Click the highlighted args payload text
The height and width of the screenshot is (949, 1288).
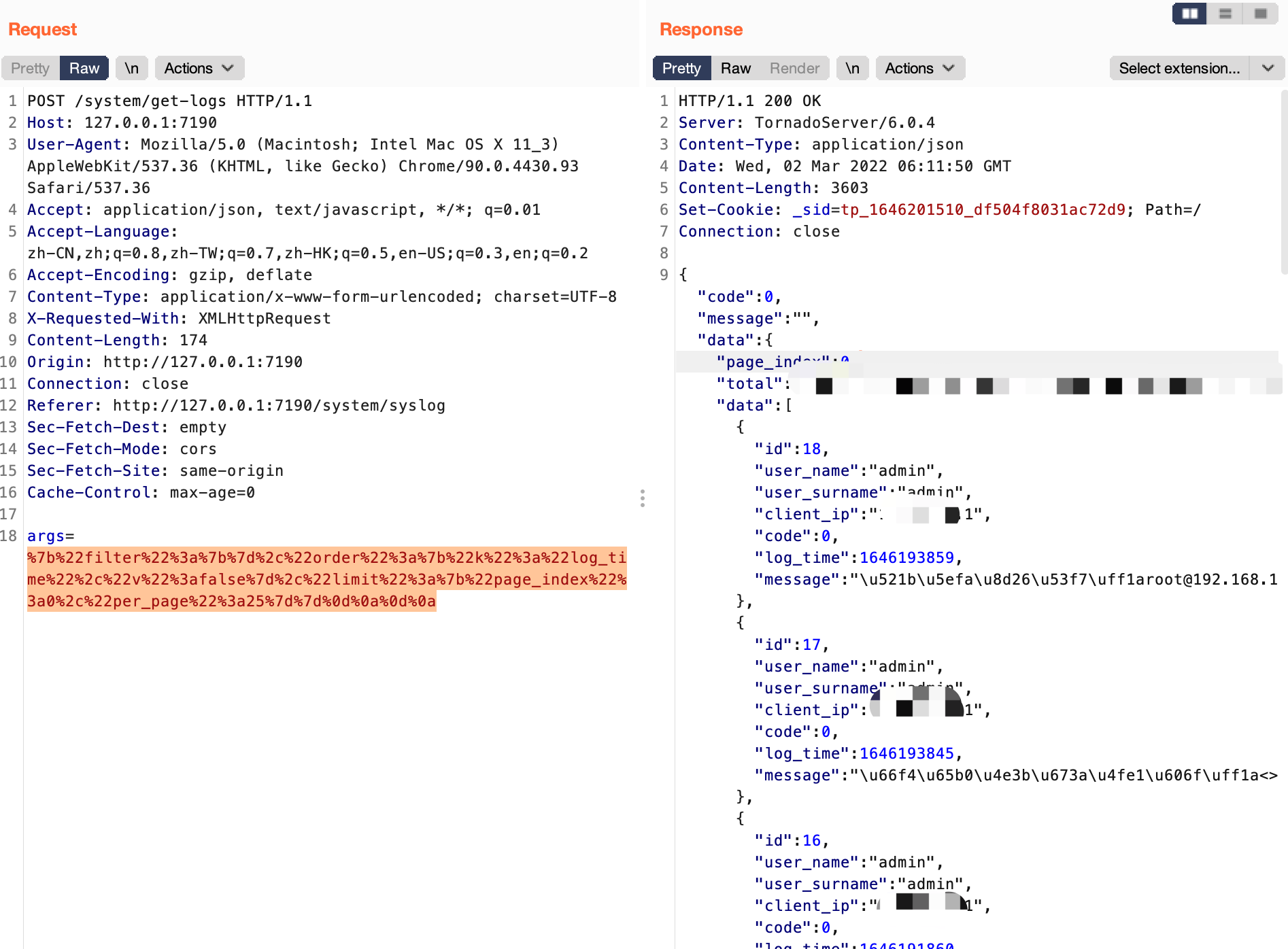(x=326, y=579)
